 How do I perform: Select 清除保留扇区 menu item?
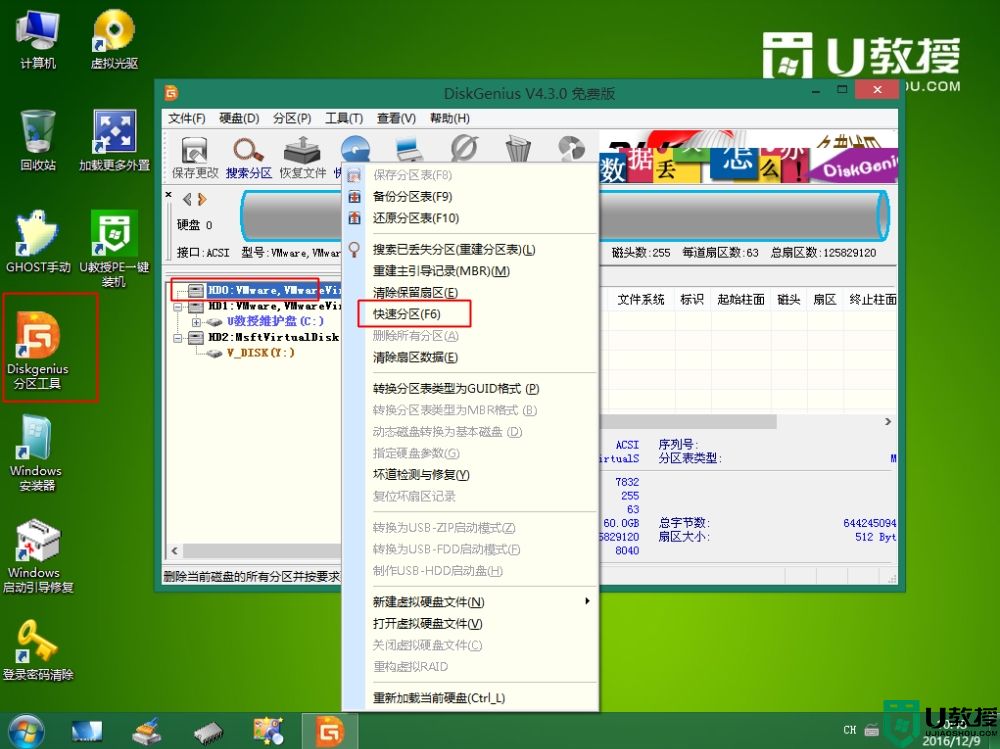[x=471, y=293]
